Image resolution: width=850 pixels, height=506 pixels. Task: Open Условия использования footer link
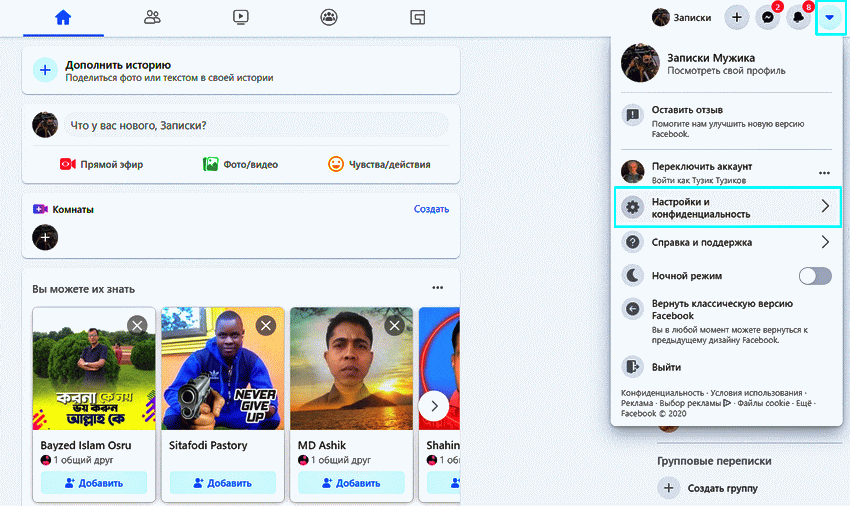coord(756,393)
